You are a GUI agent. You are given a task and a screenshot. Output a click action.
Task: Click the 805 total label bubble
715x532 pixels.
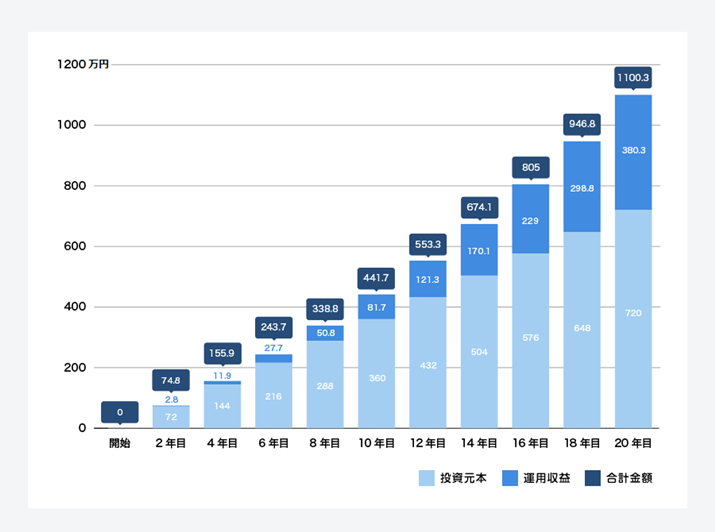point(531,167)
